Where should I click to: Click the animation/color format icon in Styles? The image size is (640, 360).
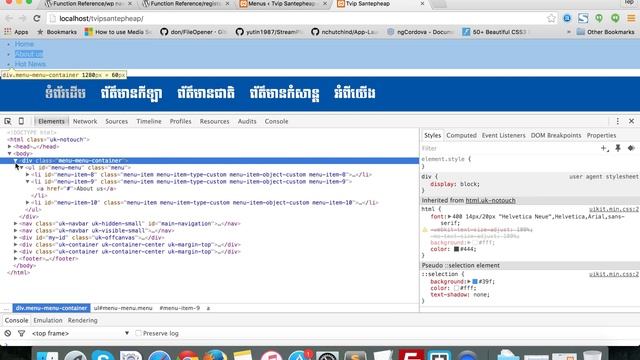click(631, 148)
